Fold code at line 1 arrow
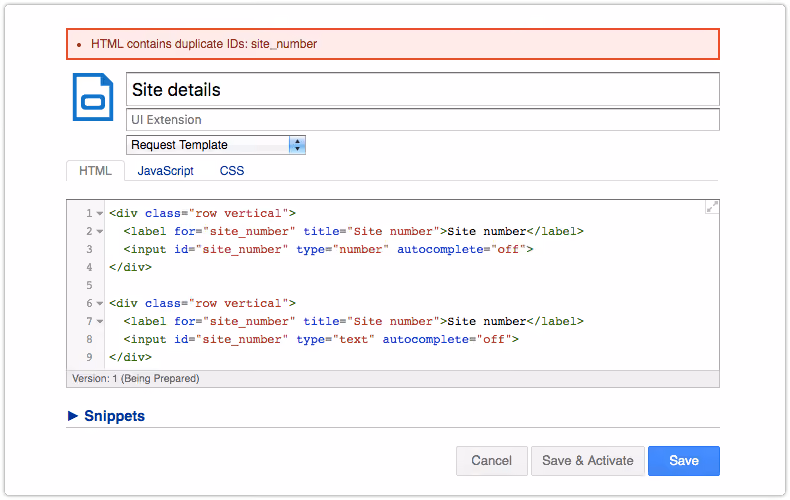This screenshot has width=790, height=500. point(100,214)
